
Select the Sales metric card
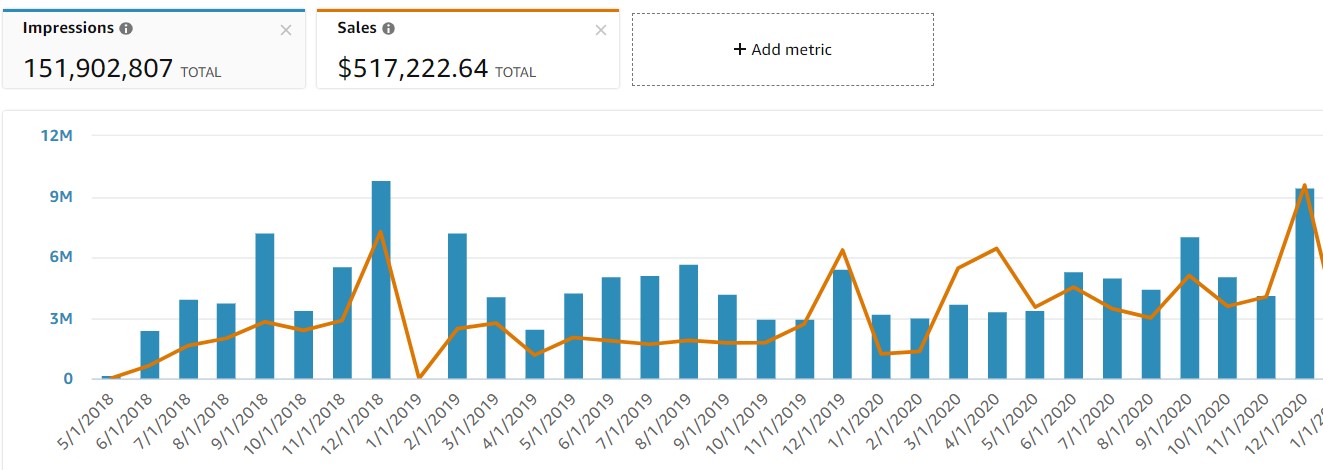point(468,49)
